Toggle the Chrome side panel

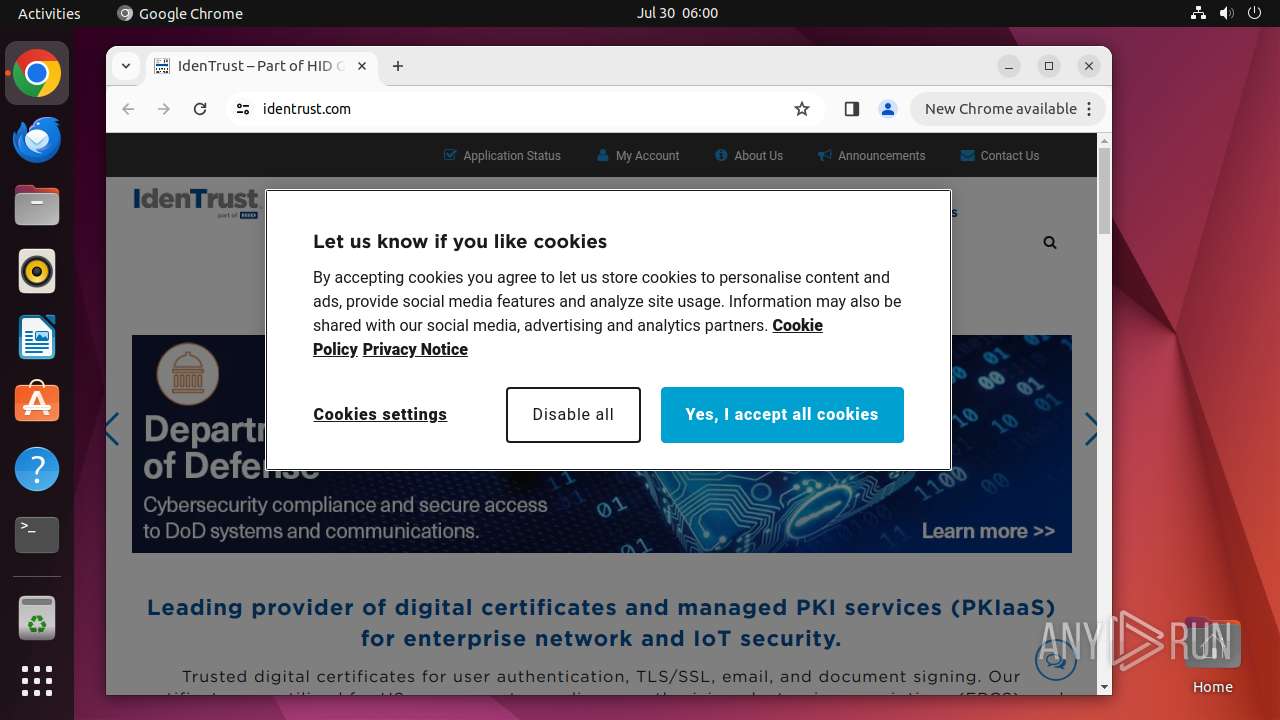852,109
